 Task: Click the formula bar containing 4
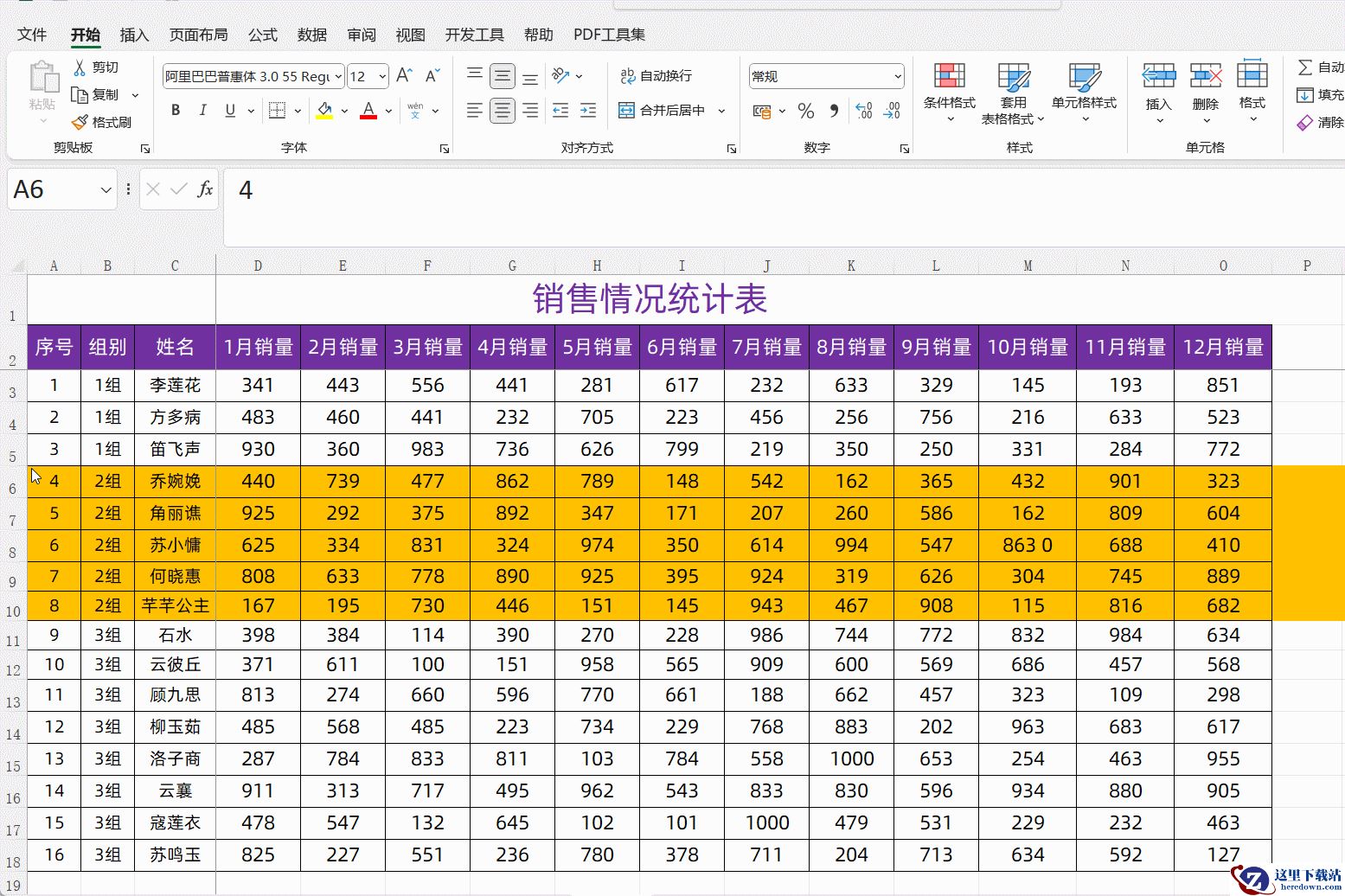(x=783, y=208)
